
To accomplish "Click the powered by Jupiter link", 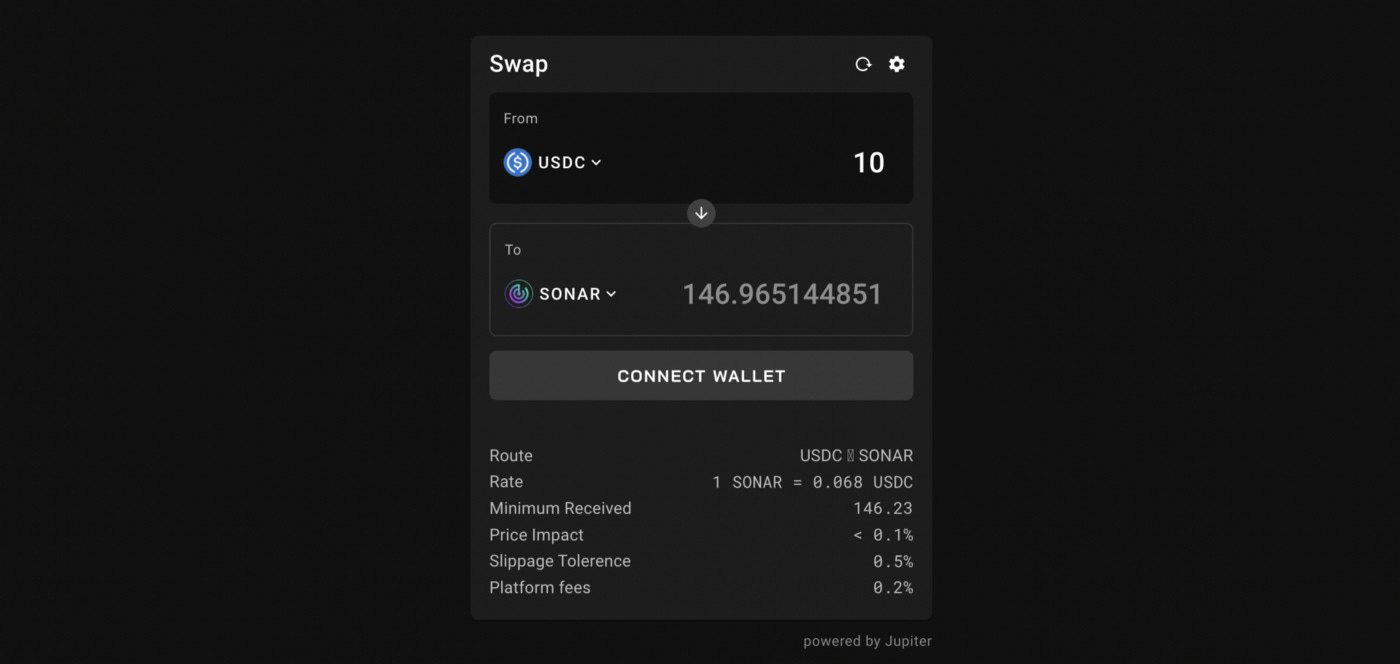I will 866,640.
